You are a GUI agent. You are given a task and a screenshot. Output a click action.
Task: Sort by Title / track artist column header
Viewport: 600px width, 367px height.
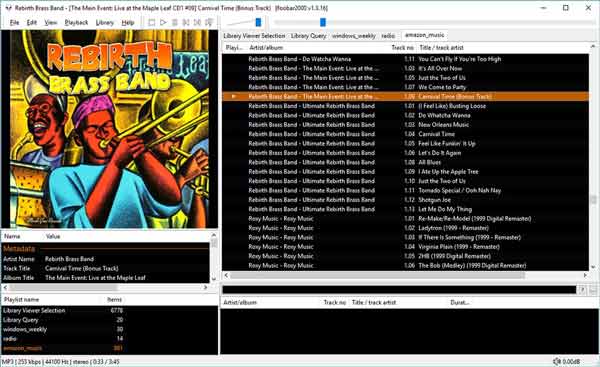click(441, 48)
